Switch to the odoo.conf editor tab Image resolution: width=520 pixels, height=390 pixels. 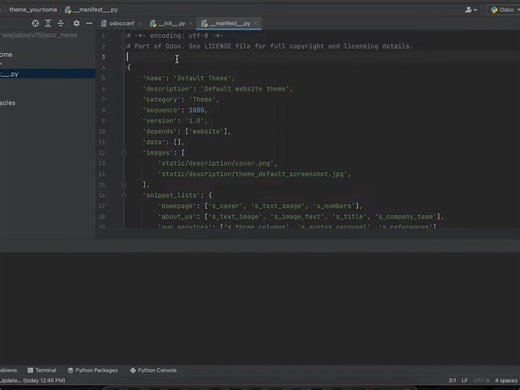tap(118, 23)
